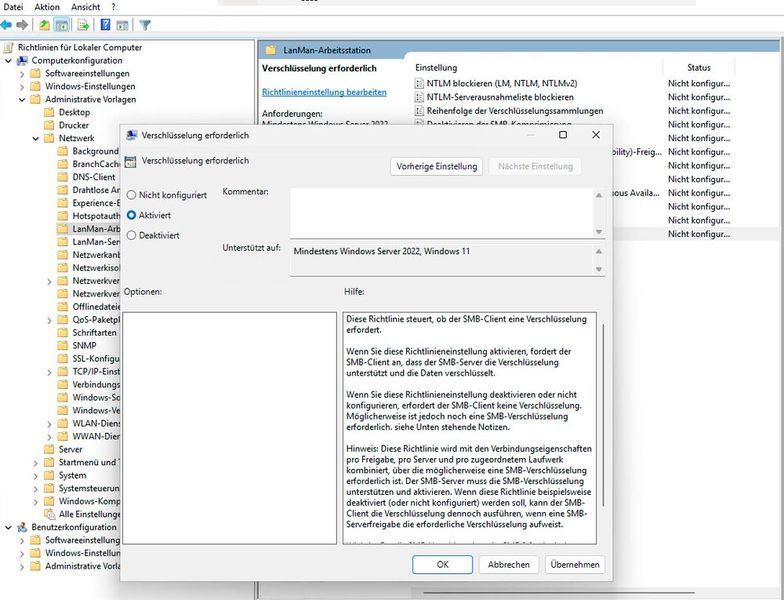This screenshot has width=784, height=600.
Task: Click the NTLM-Serverausnahmeliste blockieren setting icon
Action: tap(419, 97)
